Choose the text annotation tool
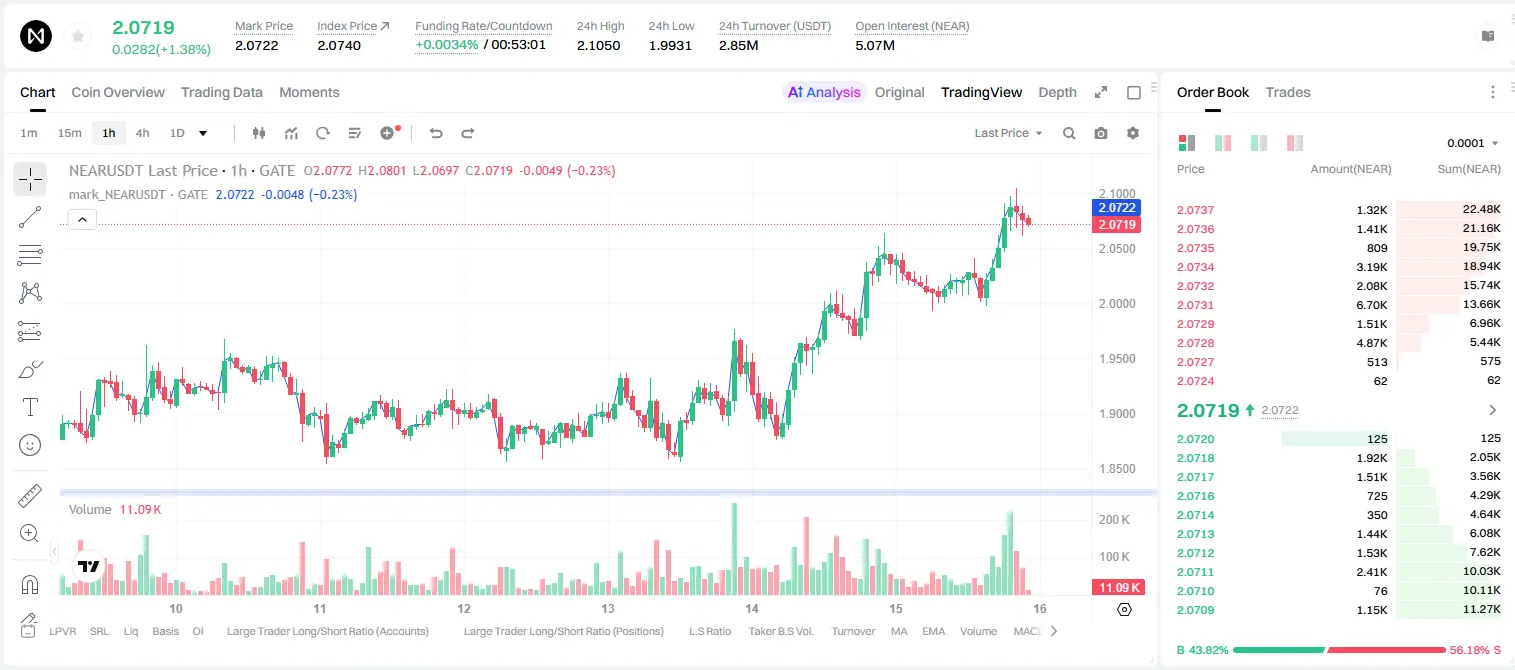The width and height of the screenshot is (1515, 670). coord(30,407)
